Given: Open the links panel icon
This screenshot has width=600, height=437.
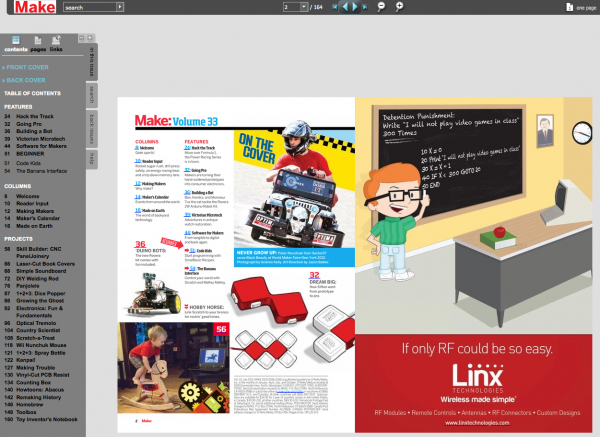Looking at the screenshot, I should tap(56, 40).
